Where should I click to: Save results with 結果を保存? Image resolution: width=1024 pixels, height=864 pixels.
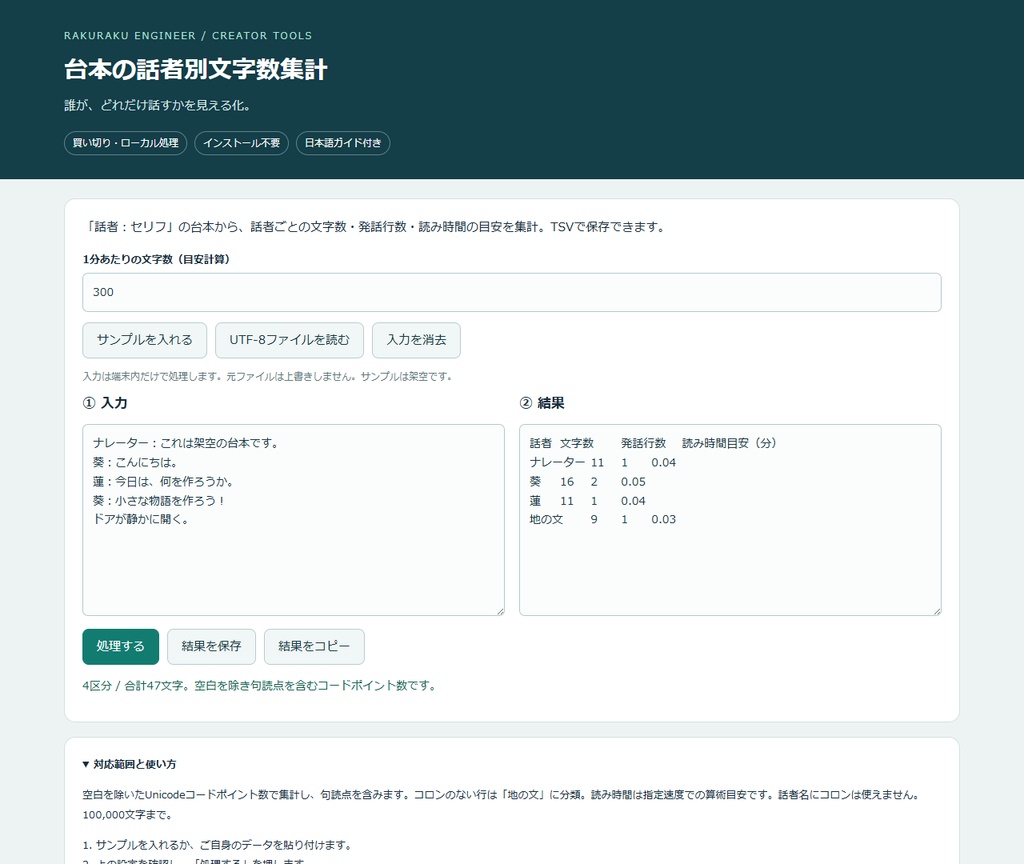[211, 647]
